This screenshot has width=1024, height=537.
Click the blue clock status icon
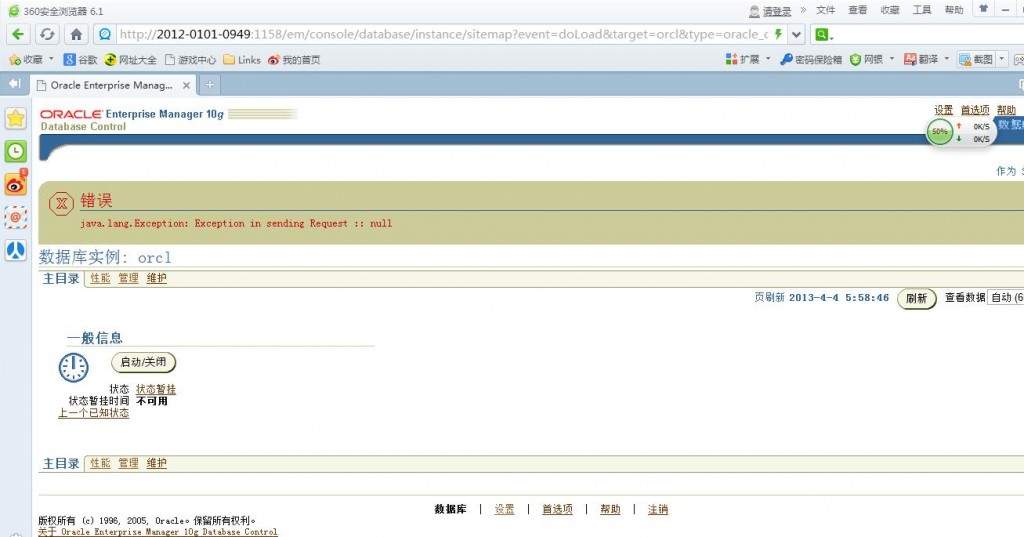(73, 368)
